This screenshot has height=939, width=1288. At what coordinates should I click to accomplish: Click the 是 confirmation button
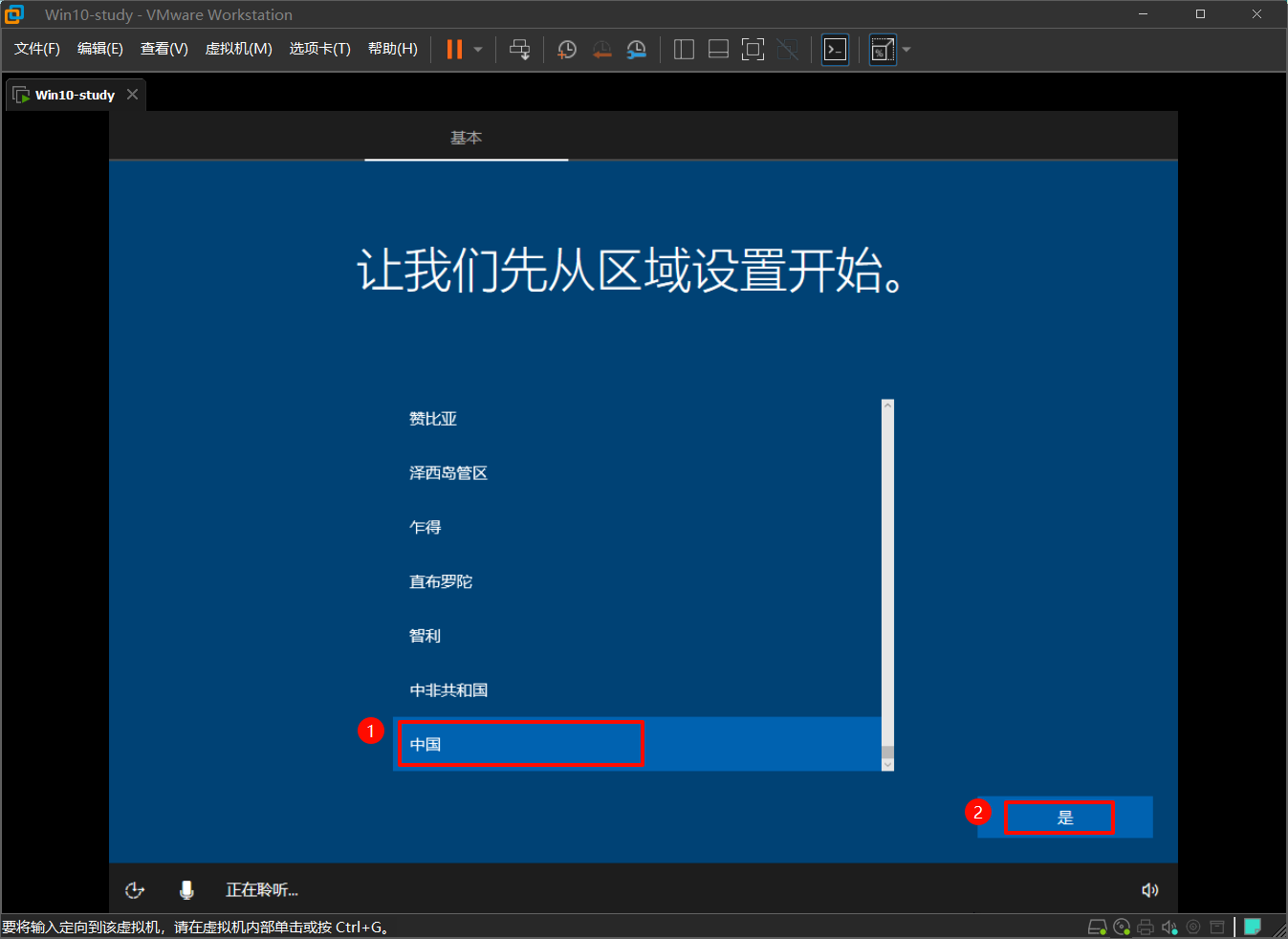point(1059,818)
